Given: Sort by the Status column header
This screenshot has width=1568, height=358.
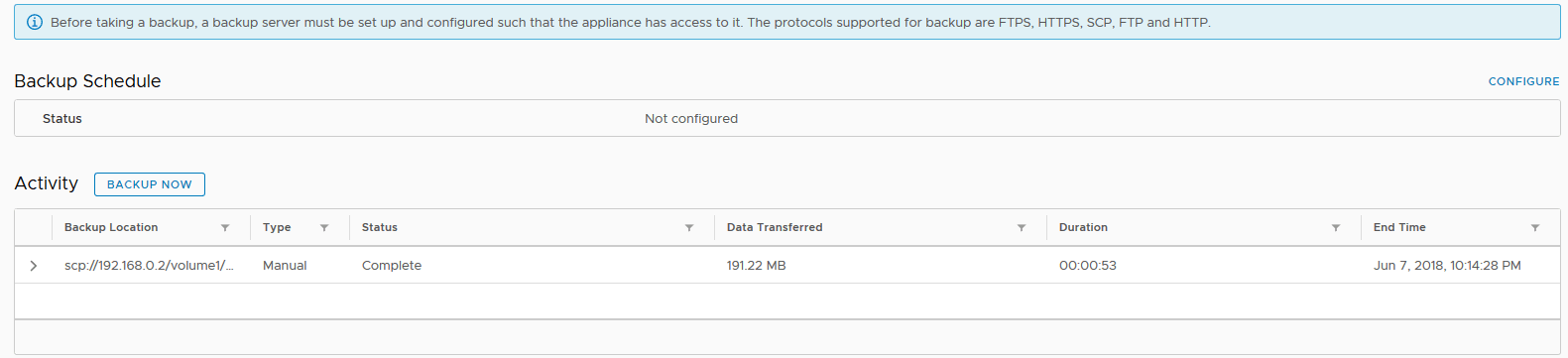Looking at the screenshot, I should click(x=380, y=227).
